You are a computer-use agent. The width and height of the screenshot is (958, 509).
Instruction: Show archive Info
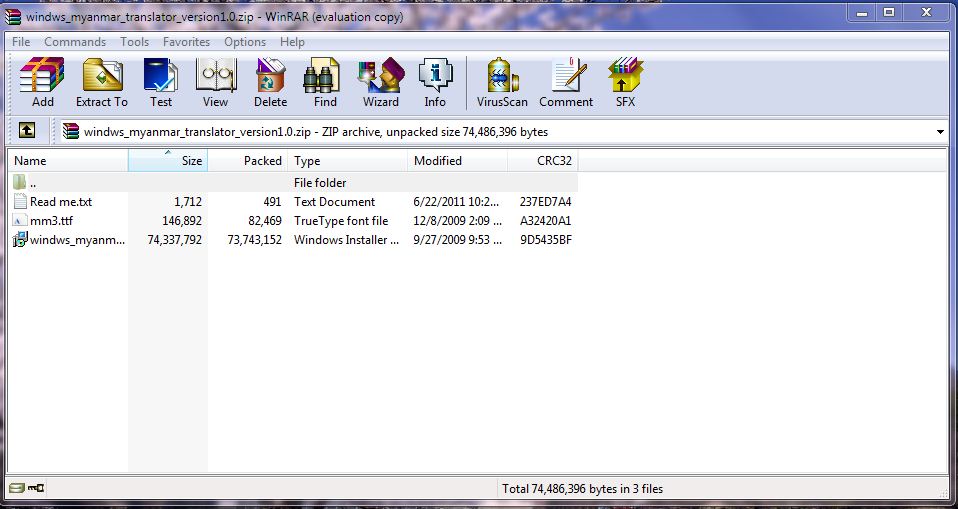pos(435,83)
